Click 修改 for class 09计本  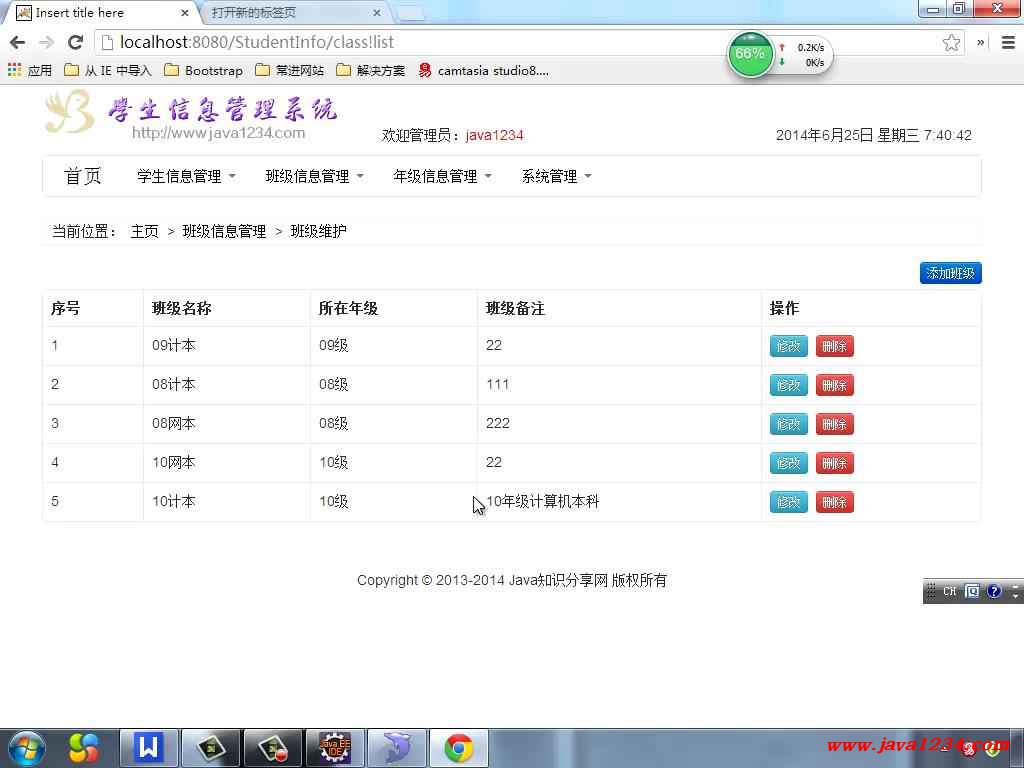788,346
